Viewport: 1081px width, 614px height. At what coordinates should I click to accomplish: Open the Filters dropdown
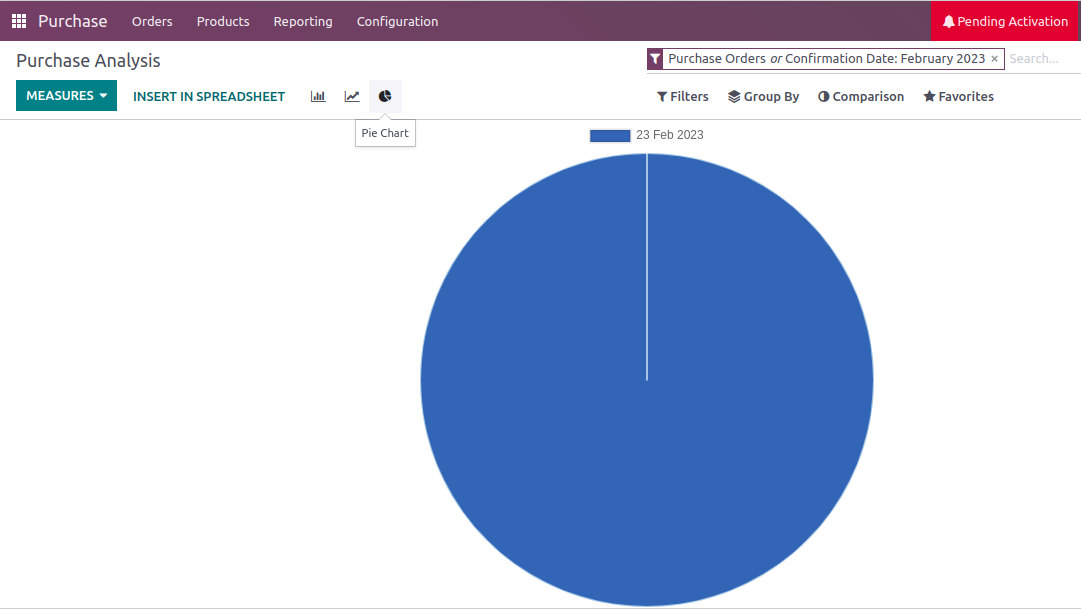pos(683,97)
